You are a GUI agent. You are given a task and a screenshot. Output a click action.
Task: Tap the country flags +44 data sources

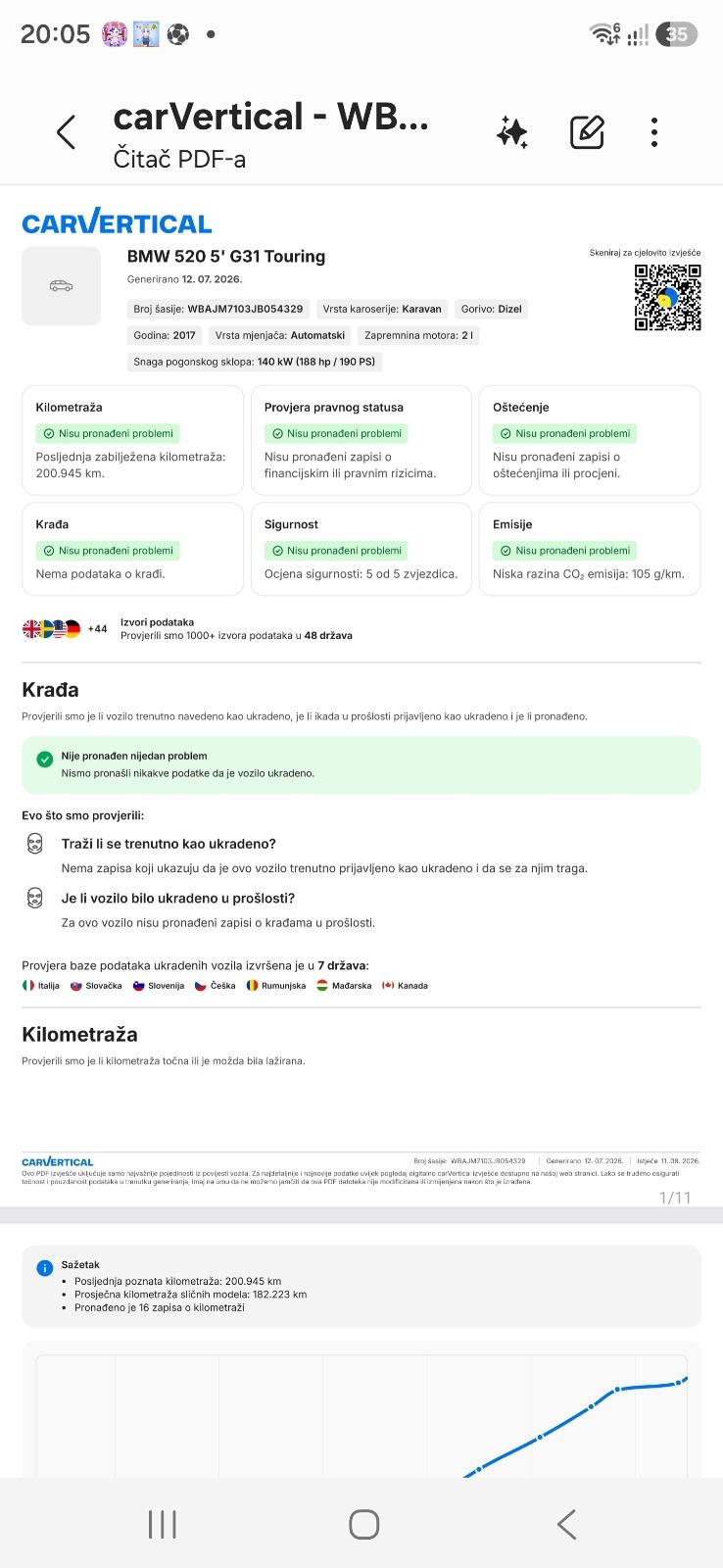tap(65, 629)
